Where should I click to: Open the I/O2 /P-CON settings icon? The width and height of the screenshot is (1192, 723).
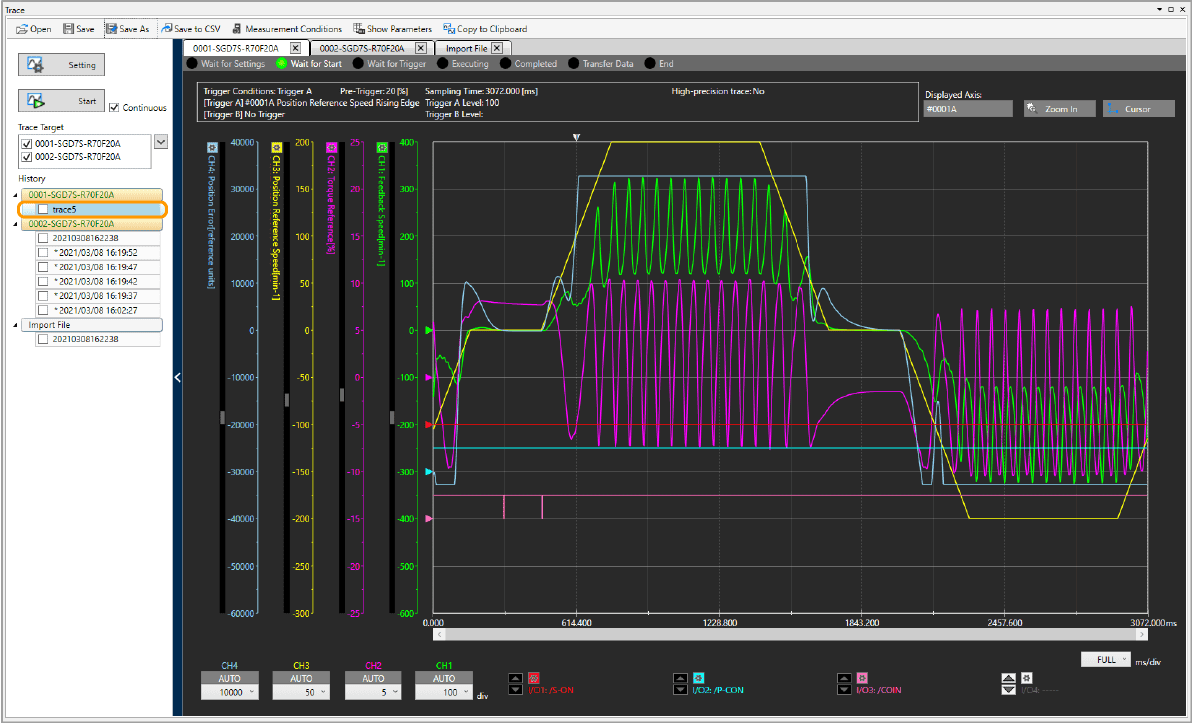point(699,678)
